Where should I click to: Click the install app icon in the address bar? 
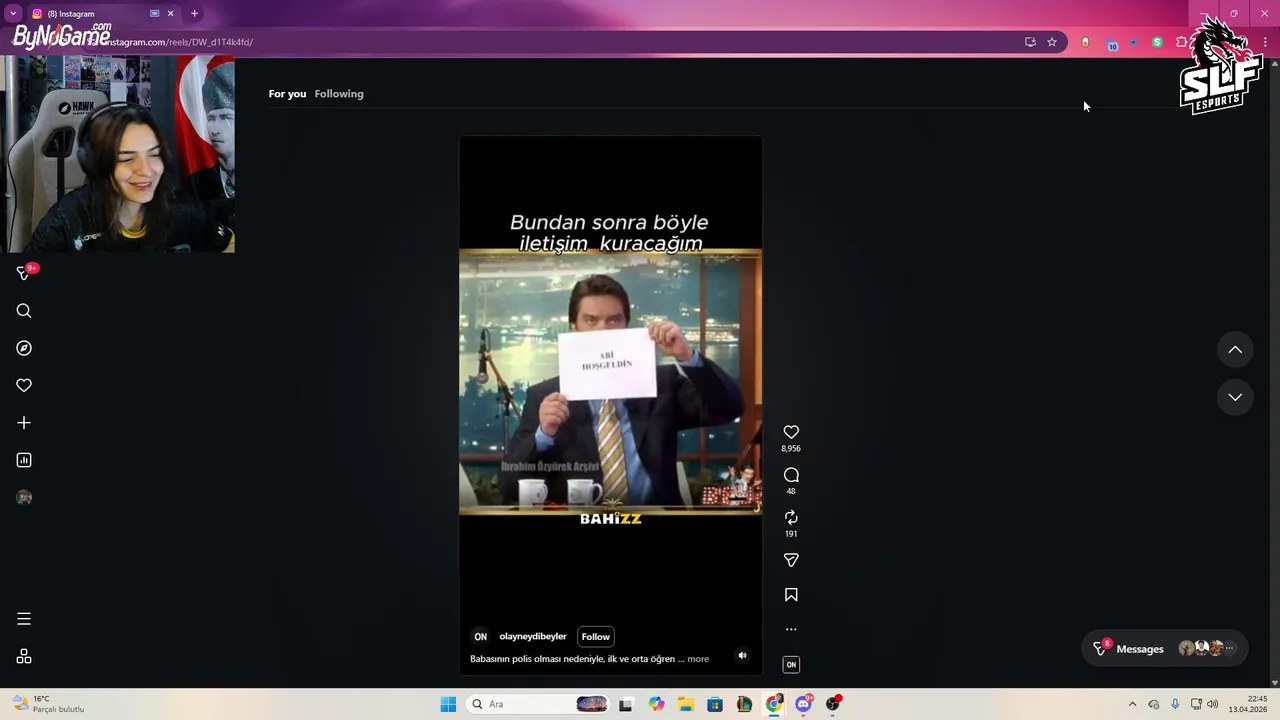pos(1030,42)
